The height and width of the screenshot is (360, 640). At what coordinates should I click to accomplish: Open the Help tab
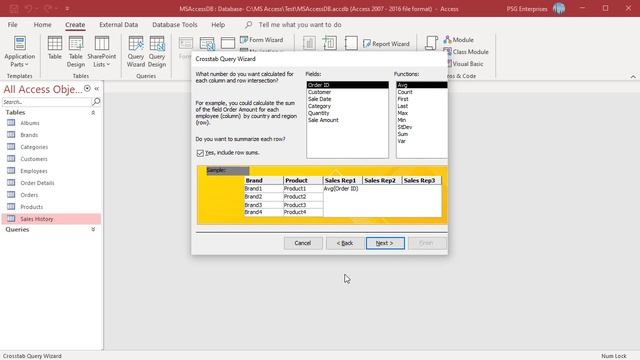click(x=218, y=24)
